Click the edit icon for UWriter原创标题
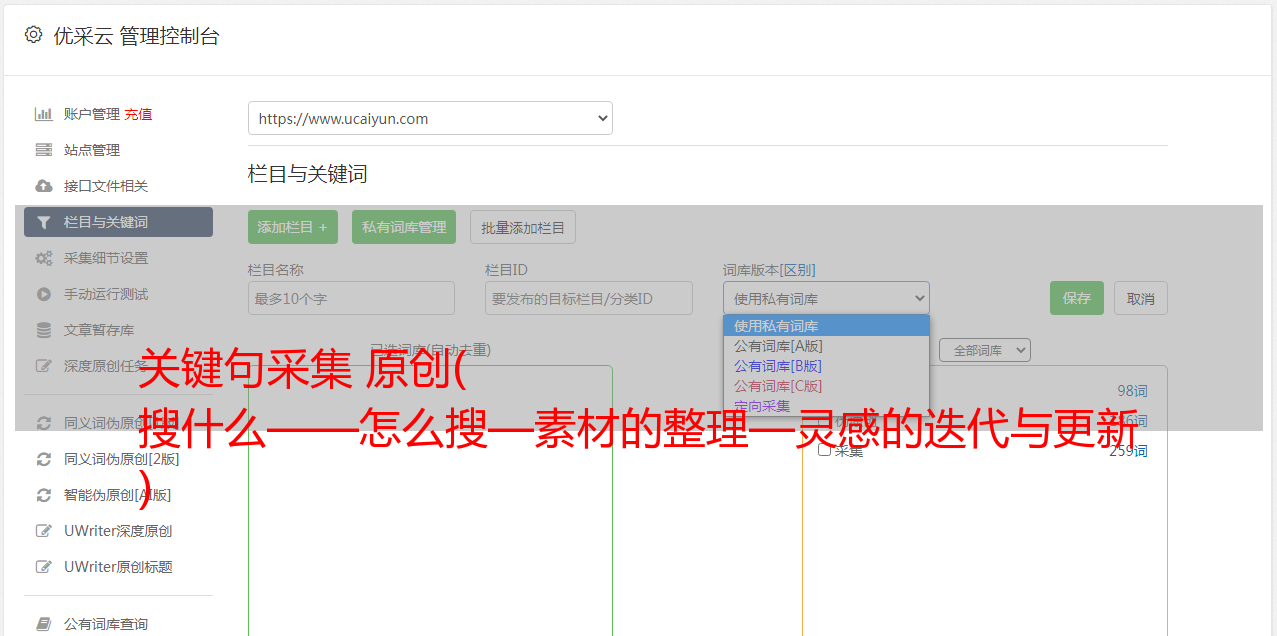The image size is (1277, 636). coord(44,567)
